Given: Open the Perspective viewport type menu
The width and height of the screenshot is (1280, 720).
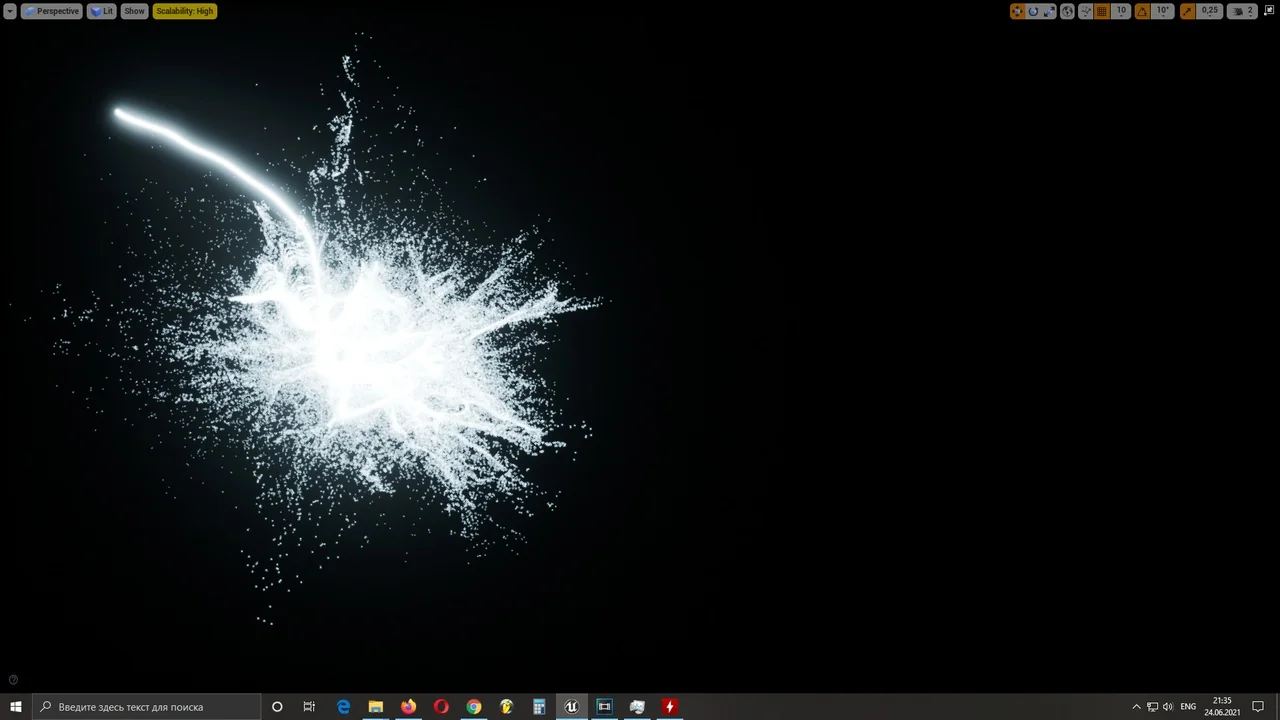Looking at the screenshot, I should (x=52, y=11).
